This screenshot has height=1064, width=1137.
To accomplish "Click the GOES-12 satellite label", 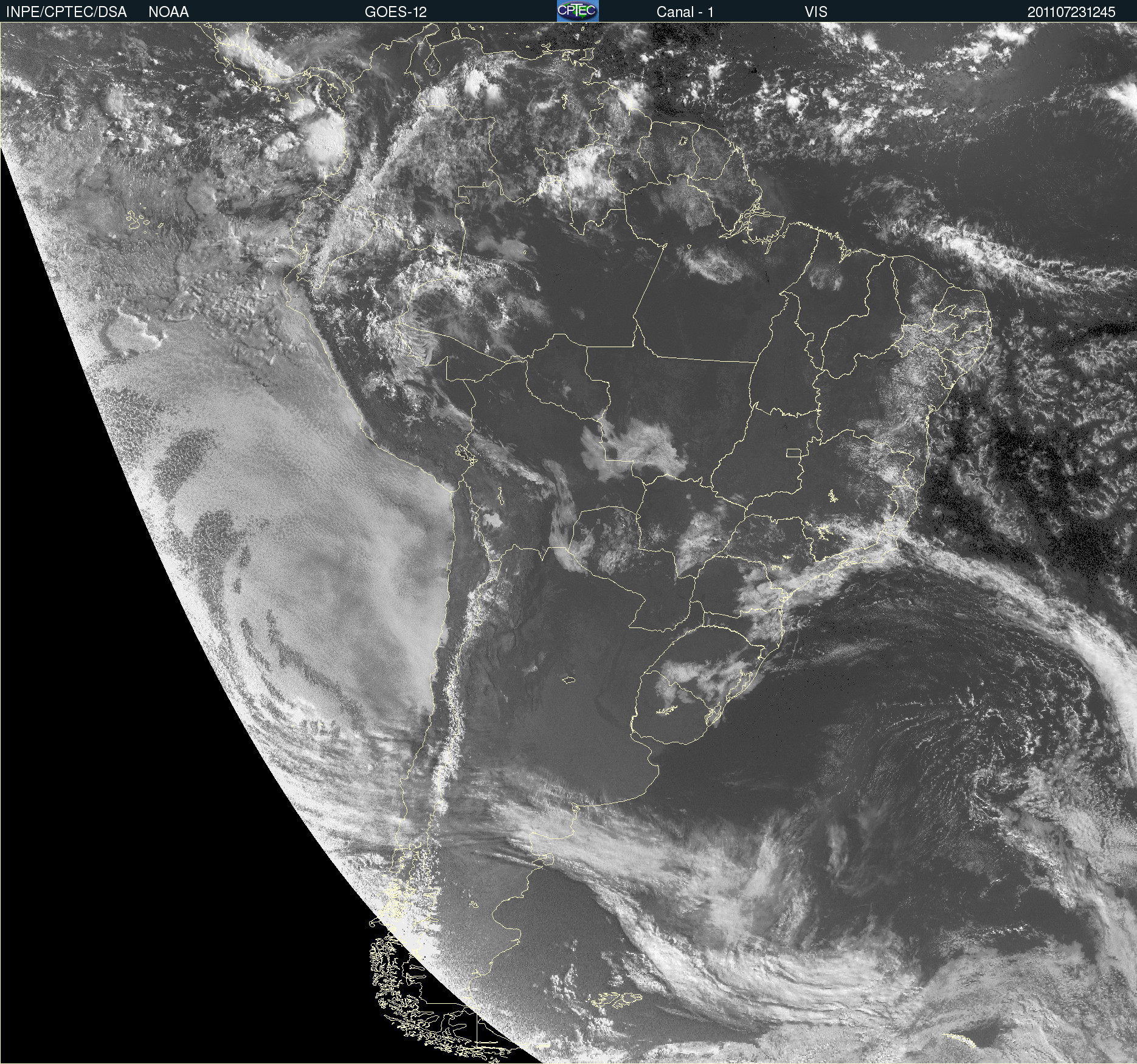I will 396,12.
